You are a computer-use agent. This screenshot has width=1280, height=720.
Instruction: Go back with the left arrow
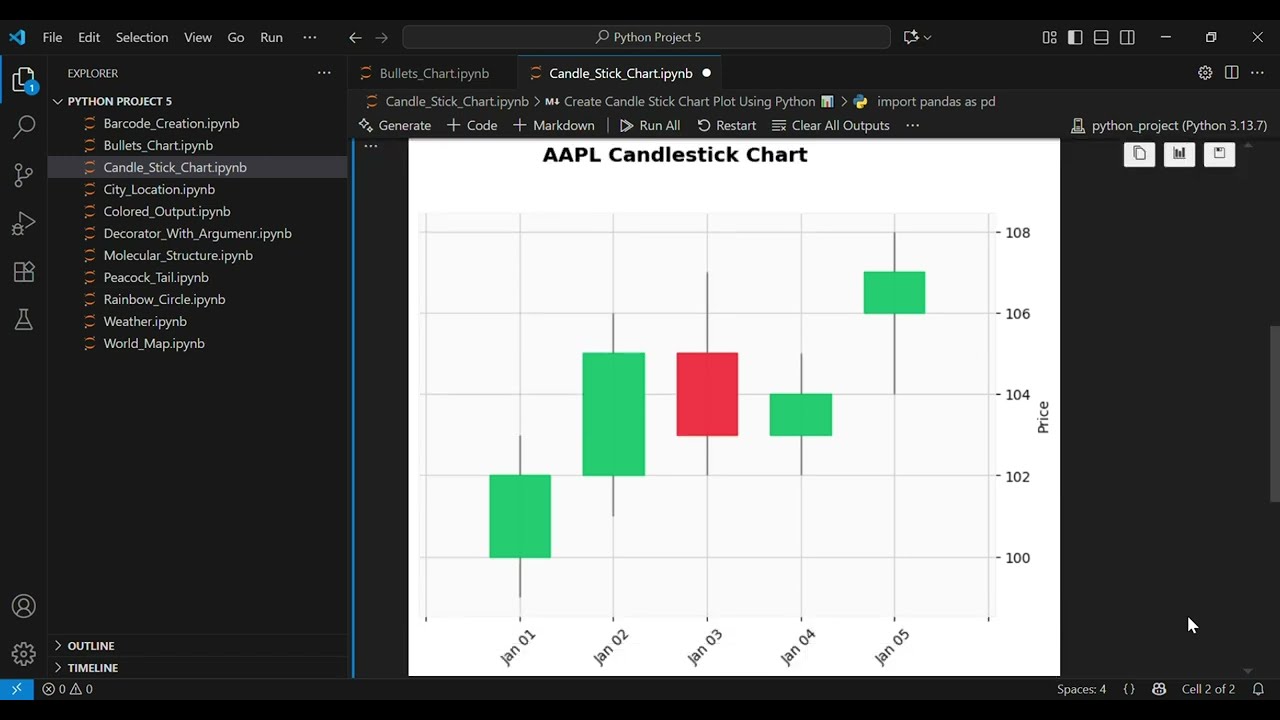click(x=355, y=37)
